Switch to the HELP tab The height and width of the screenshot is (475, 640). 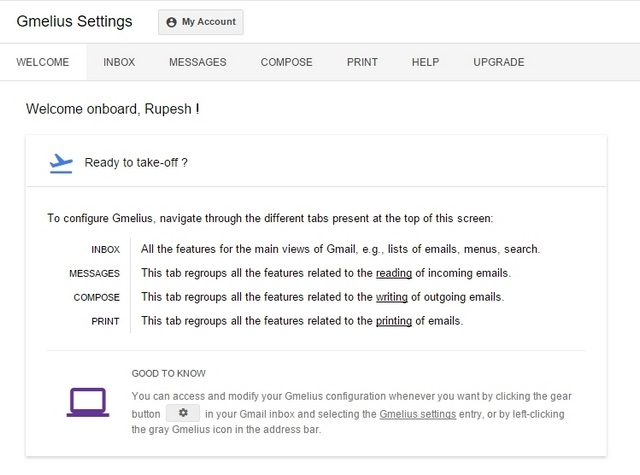pos(425,62)
